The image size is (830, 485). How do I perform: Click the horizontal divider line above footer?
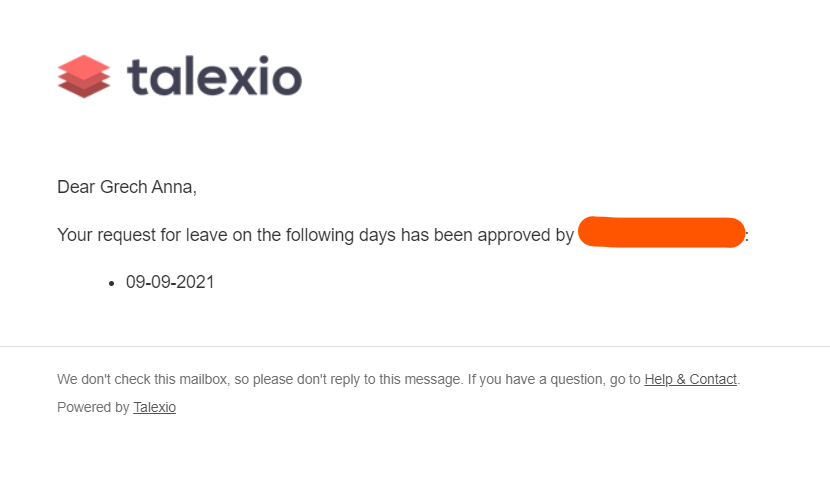click(415, 347)
